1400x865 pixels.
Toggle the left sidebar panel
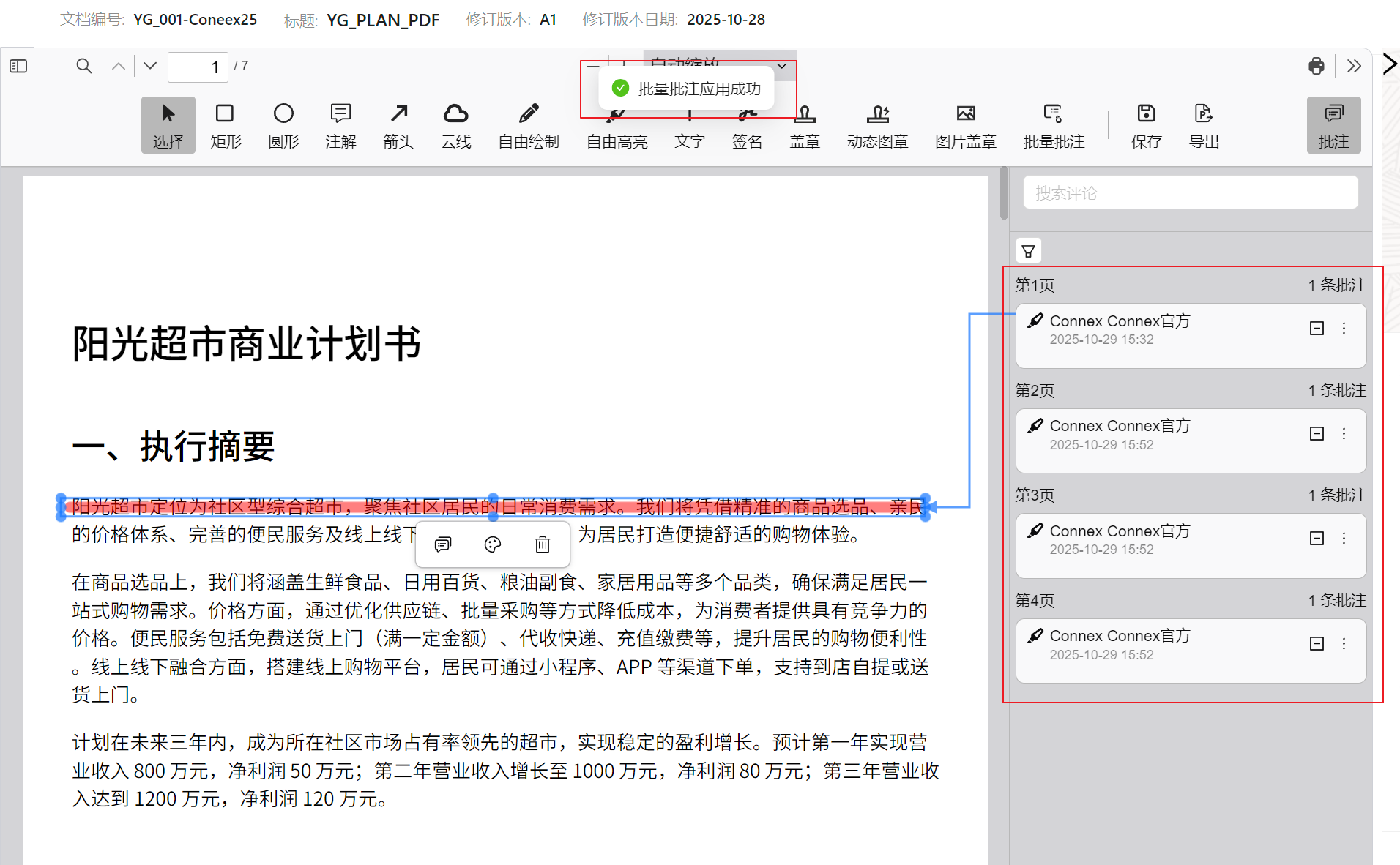click(18, 67)
